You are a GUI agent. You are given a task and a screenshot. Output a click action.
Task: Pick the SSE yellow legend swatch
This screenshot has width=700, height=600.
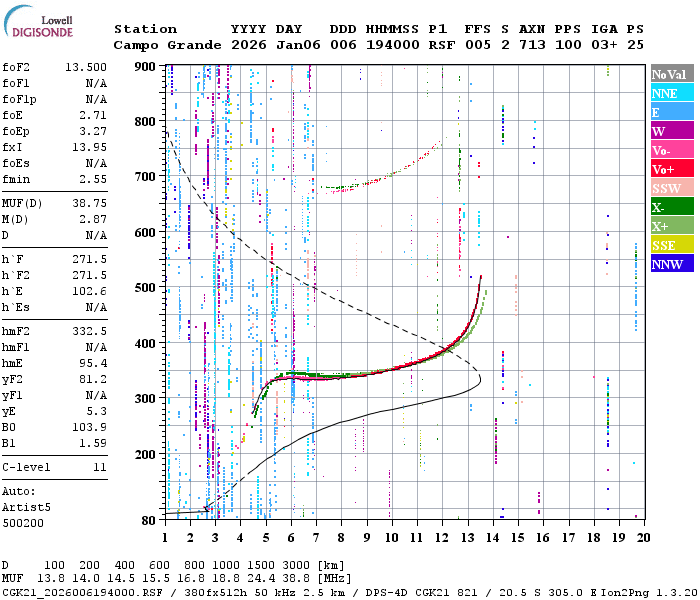671,246
